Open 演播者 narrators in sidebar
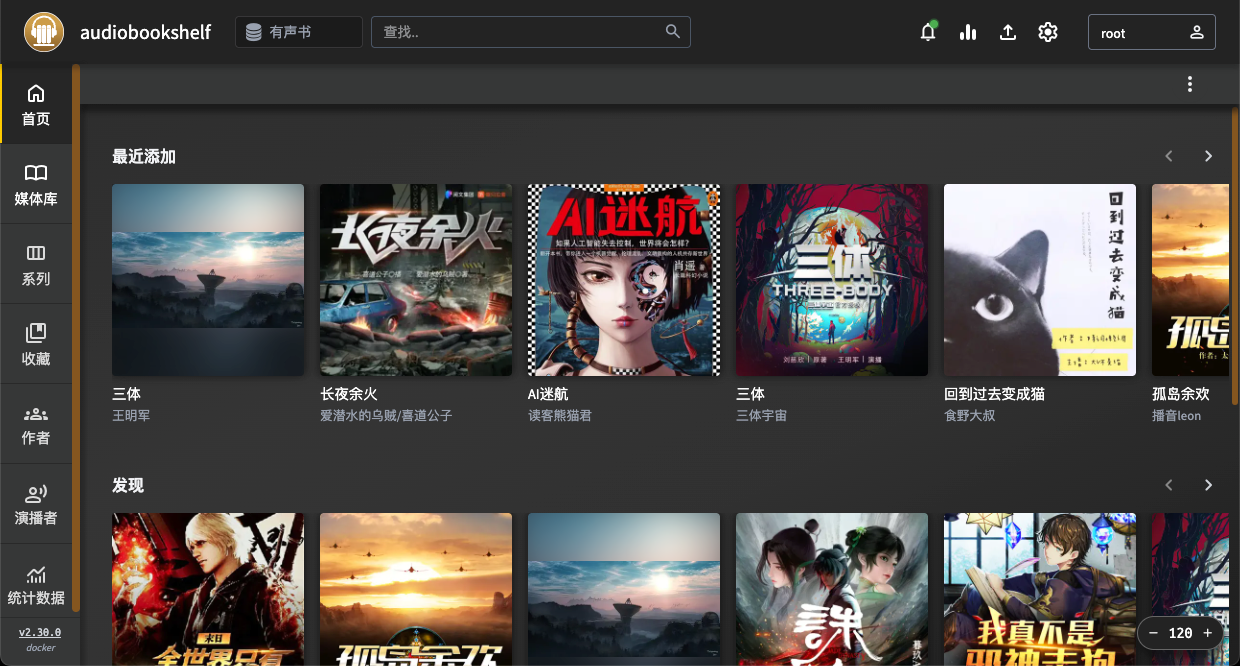 tap(36, 504)
